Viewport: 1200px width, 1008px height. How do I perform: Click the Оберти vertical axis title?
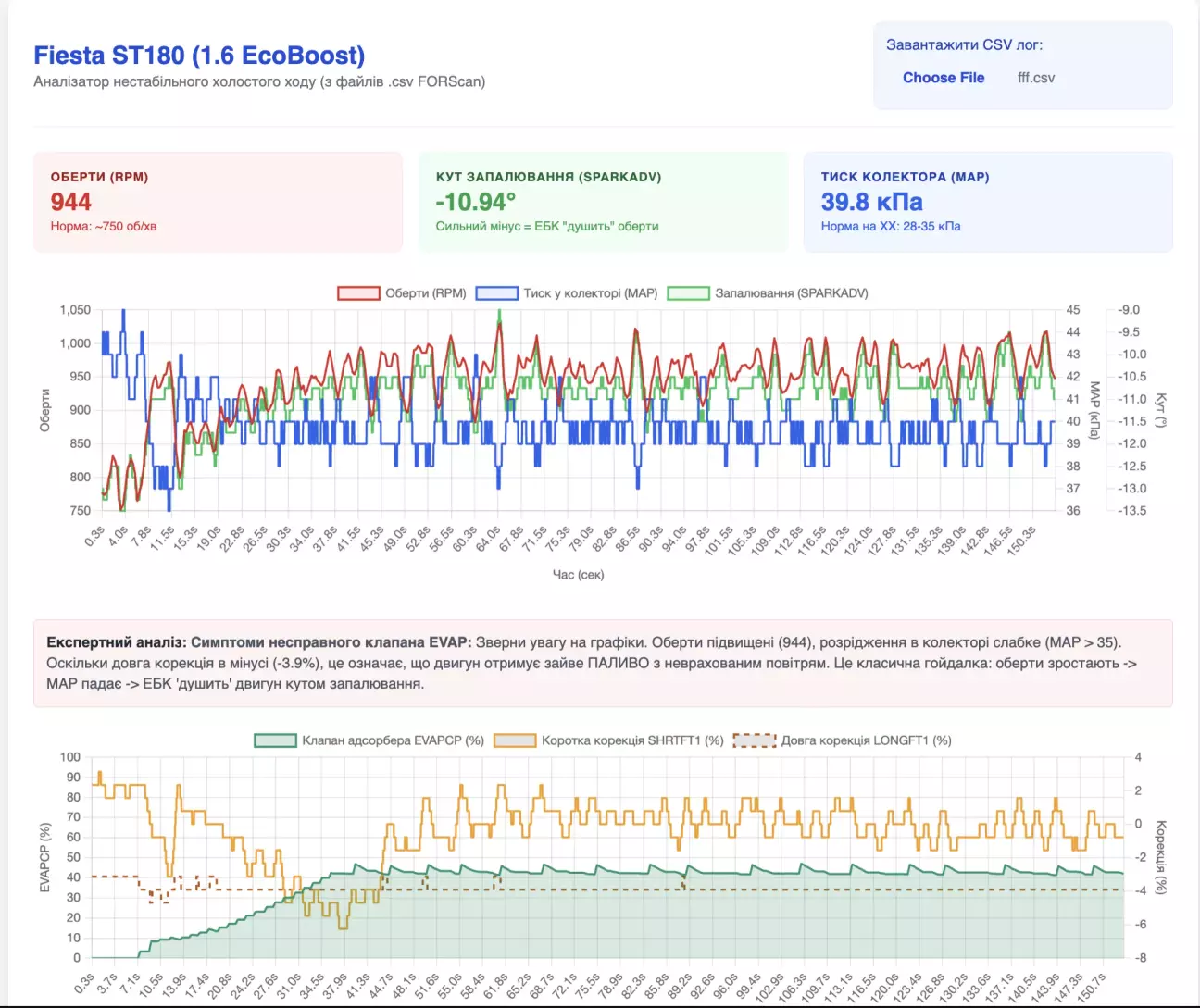coord(44,410)
